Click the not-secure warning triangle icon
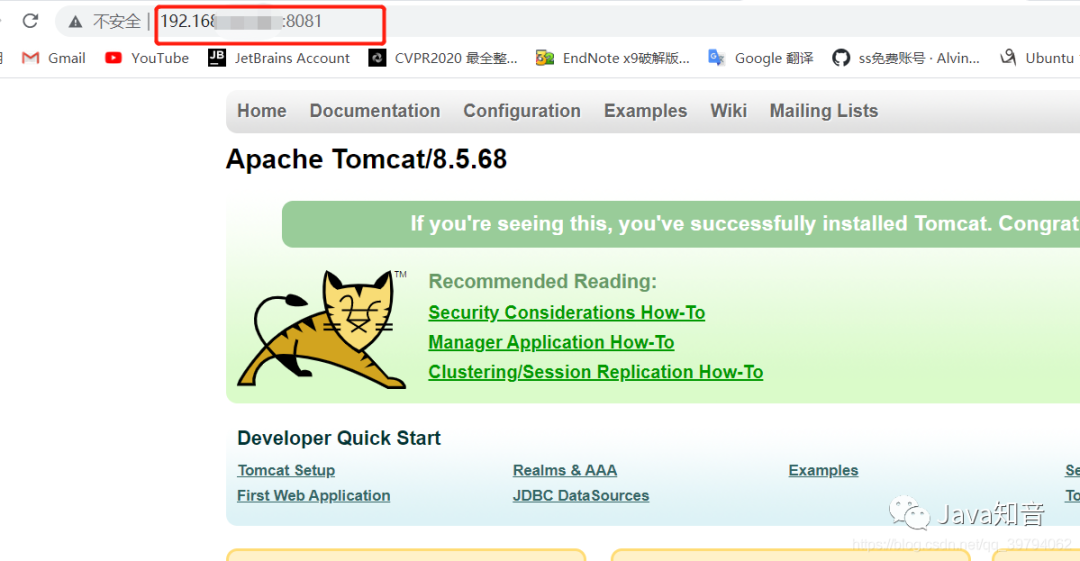 point(75,22)
